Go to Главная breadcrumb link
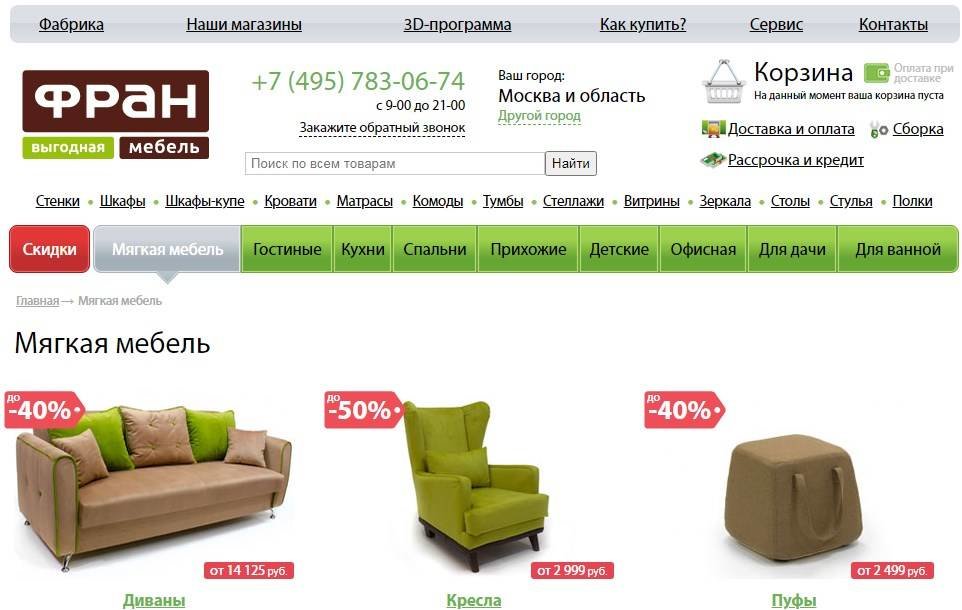 (37, 301)
